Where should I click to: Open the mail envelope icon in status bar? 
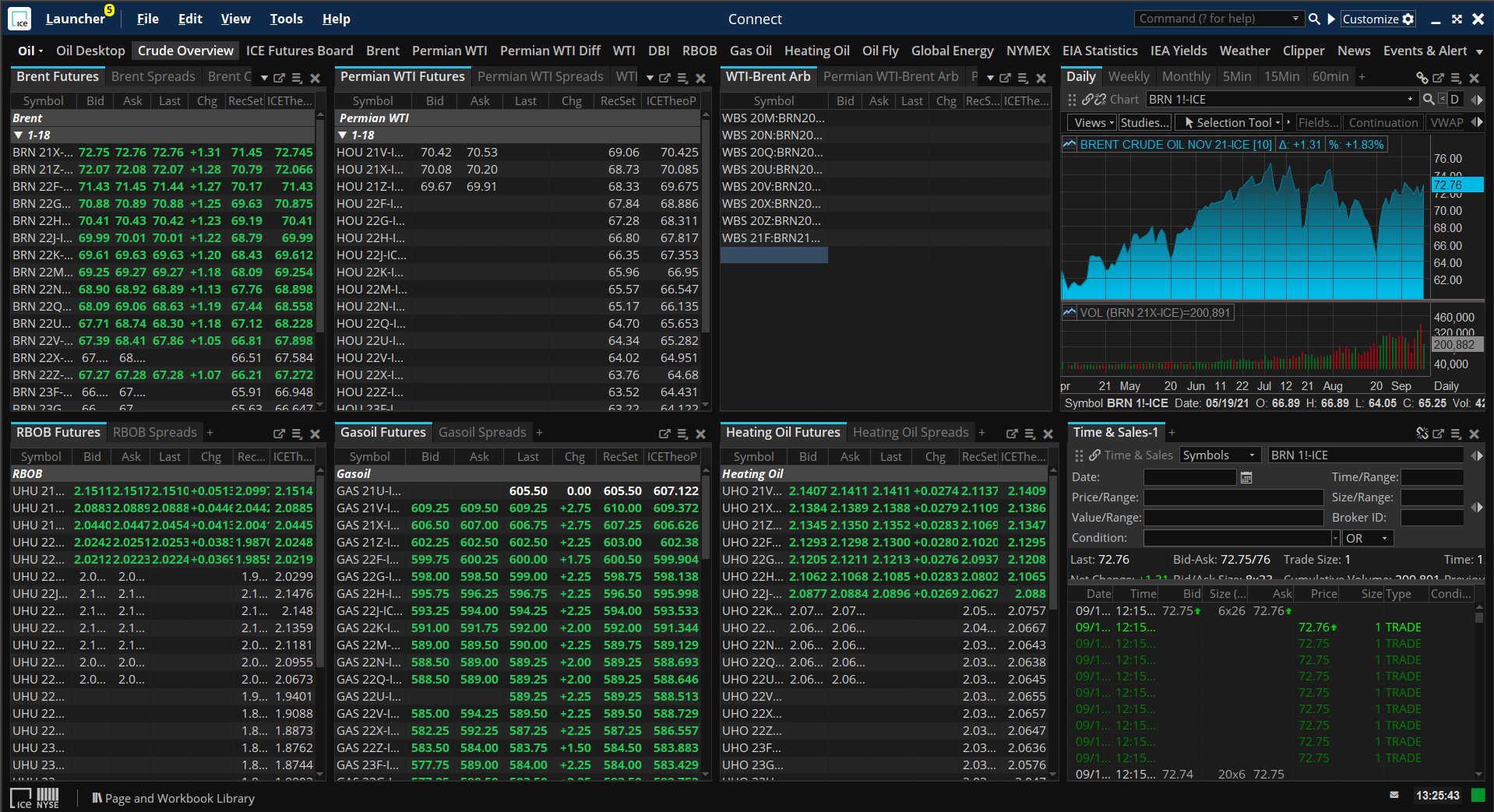point(1394,795)
